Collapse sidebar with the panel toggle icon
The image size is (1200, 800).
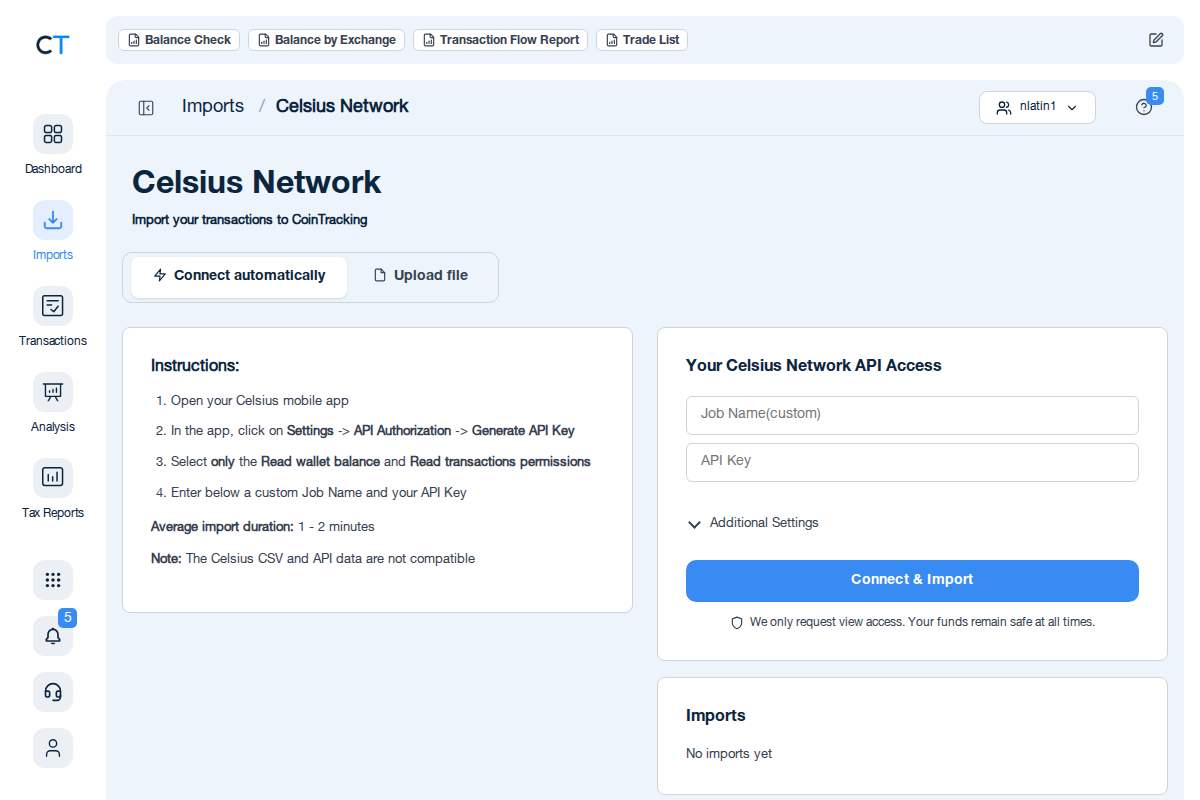click(146, 108)
